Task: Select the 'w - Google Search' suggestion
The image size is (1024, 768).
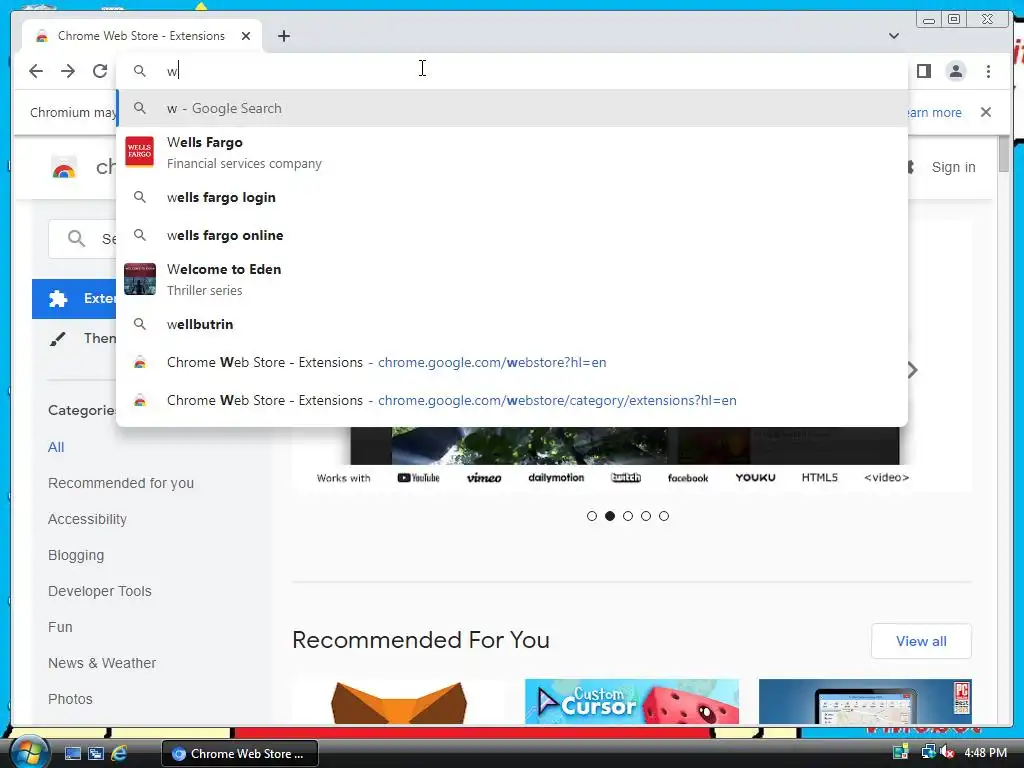Action: point(512,108)
